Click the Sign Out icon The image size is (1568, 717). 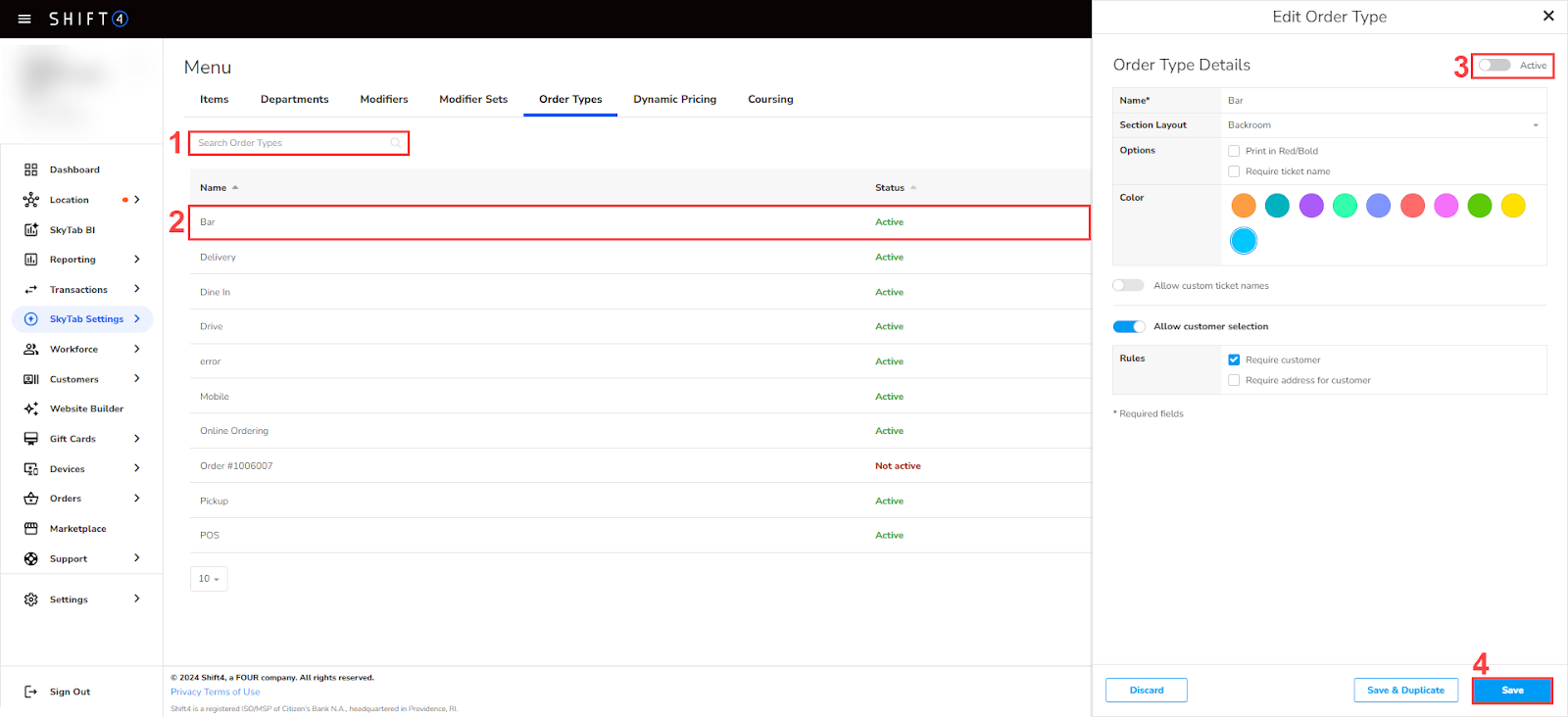coord(31,692)
